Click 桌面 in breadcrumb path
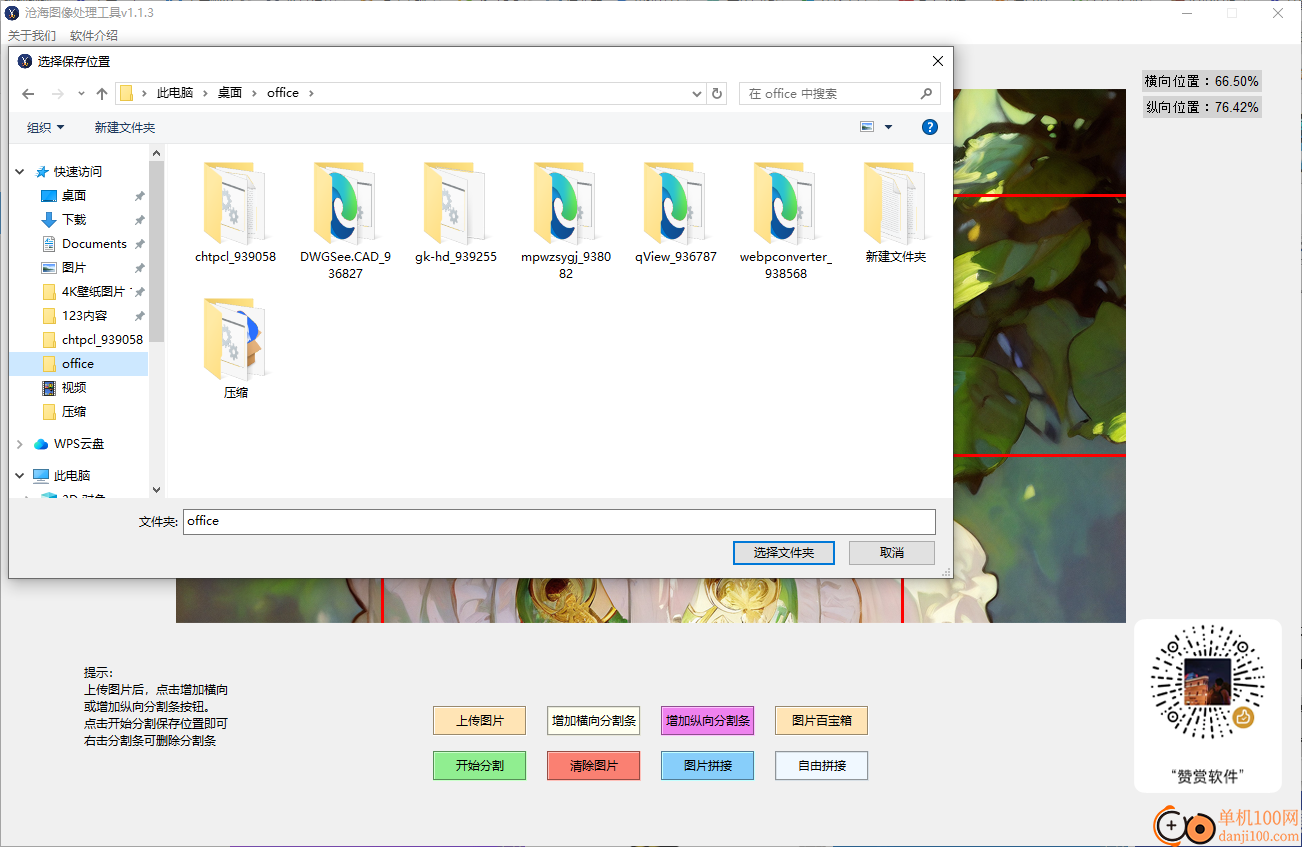Screen dimensions: 1302x847 [x=230, y=93]
